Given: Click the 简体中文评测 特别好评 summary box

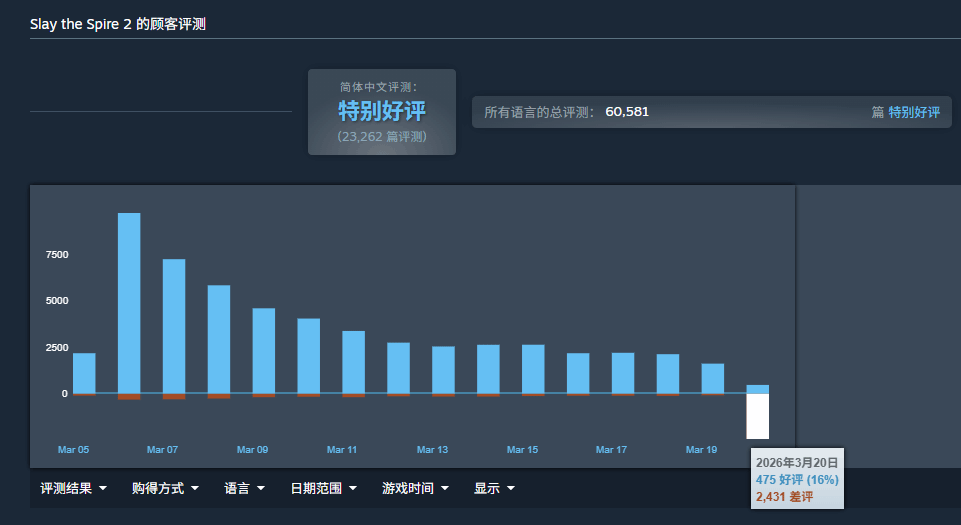Looking at the screenshot, I should [x=382, y=112].
